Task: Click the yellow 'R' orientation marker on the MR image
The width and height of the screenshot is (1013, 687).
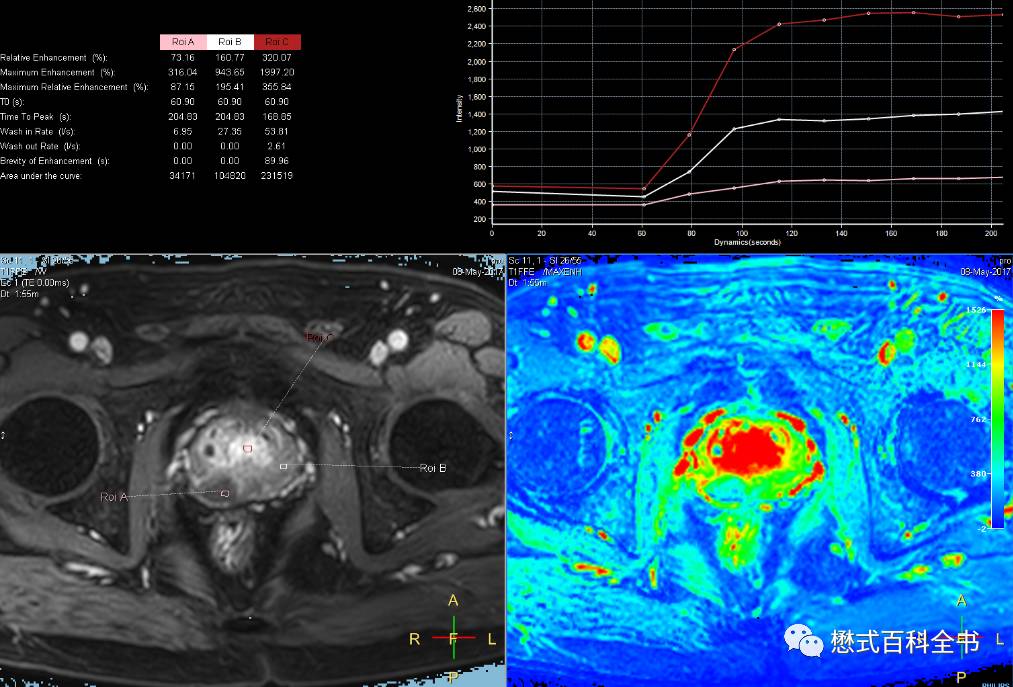Action: pyautogui.click(x=415, y=639)
